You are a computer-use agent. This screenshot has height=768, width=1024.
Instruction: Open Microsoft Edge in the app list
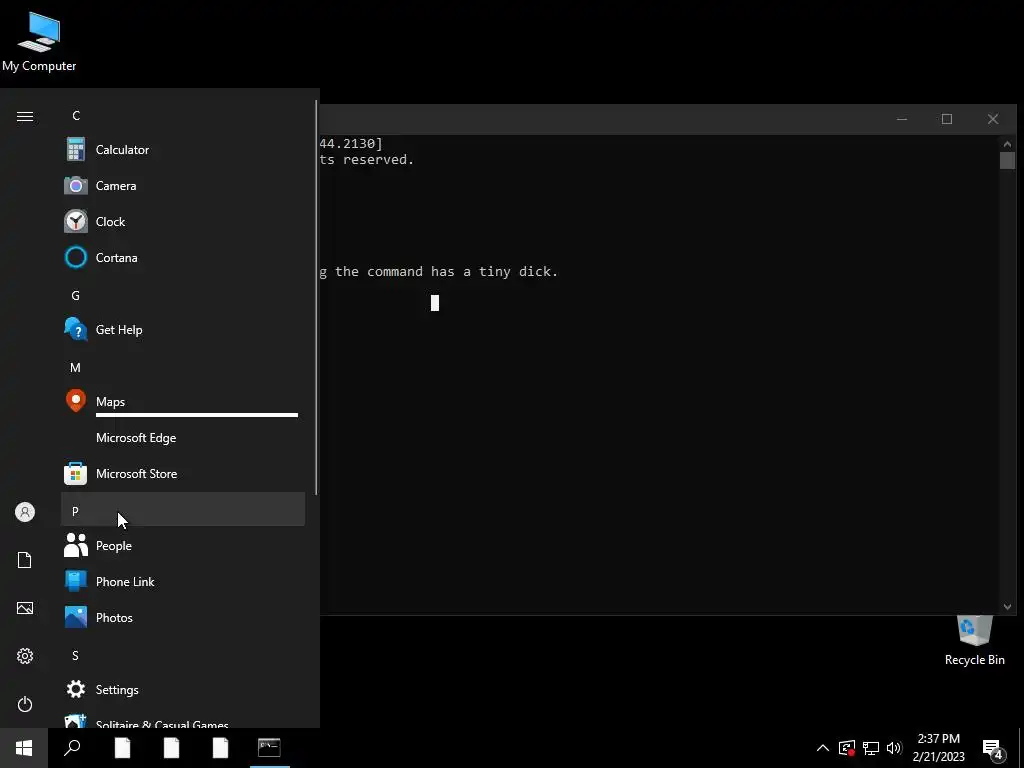click(x=183, y=438)
